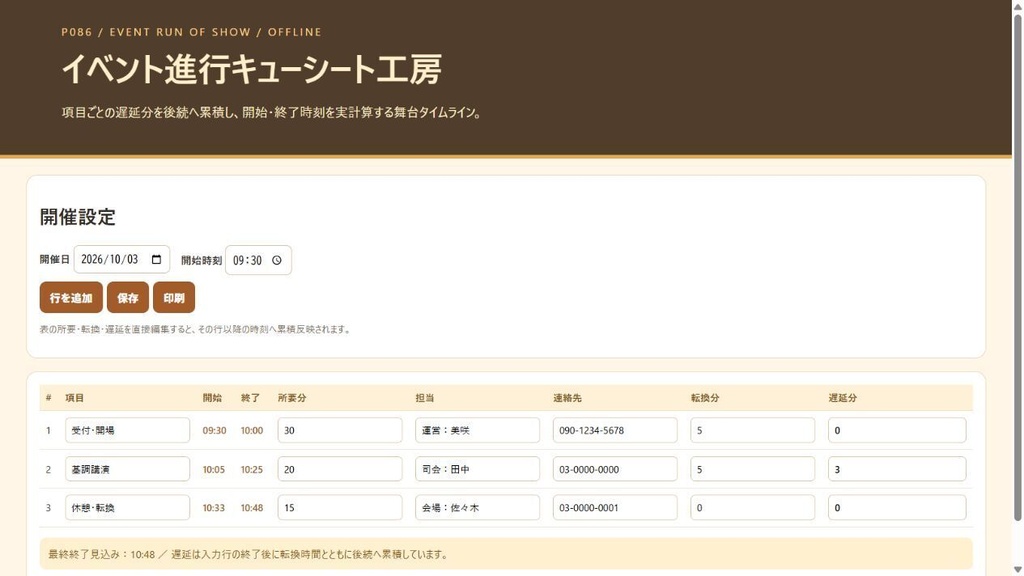The image size is (1024, 576).
Task: Click the 保存 button
Action: [x=128, y=298]
